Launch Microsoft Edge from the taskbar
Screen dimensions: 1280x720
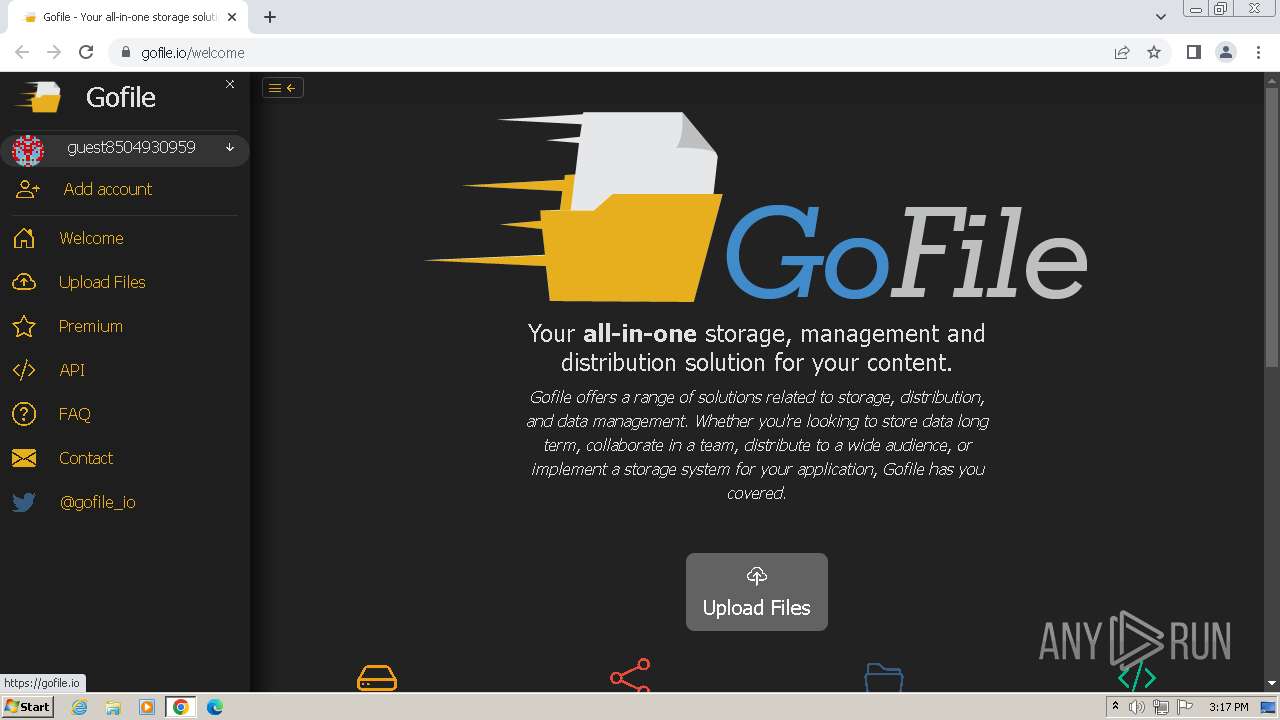(x=214, y=707)
